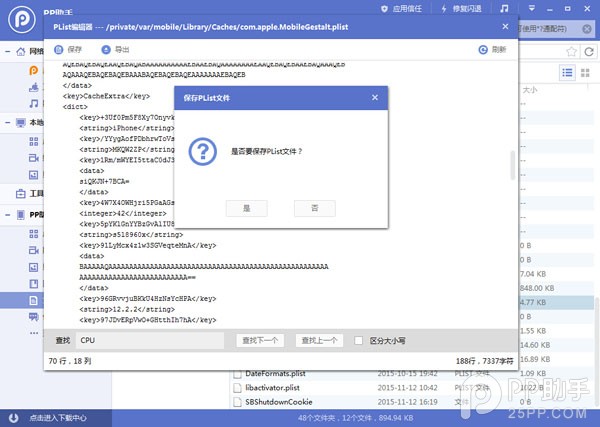Click video camera icon under device section
Image resolution: width=600 pixels, height=427 pixels.
(x=34, y=250)
